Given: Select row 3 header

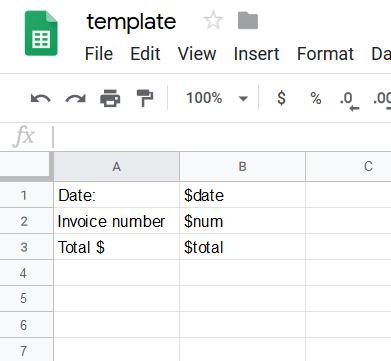Looking at the screenshot, I should point(26,247).
